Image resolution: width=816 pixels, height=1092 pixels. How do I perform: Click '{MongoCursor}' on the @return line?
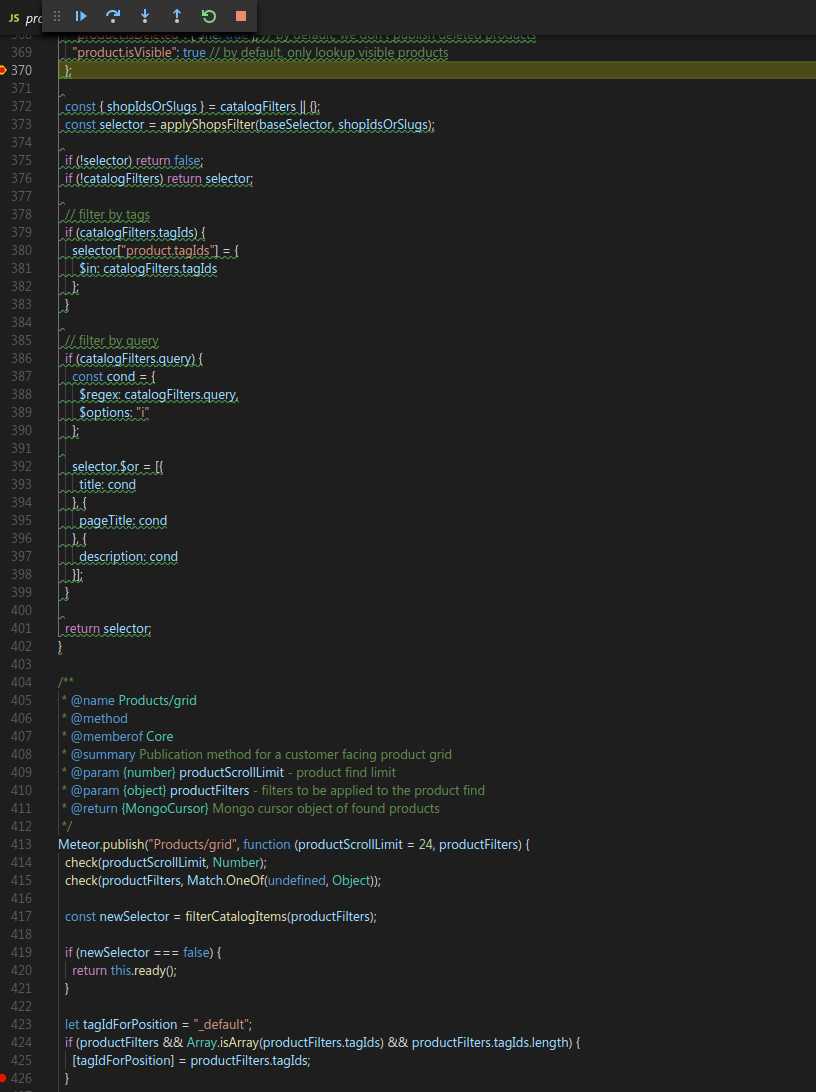point(165,809)
